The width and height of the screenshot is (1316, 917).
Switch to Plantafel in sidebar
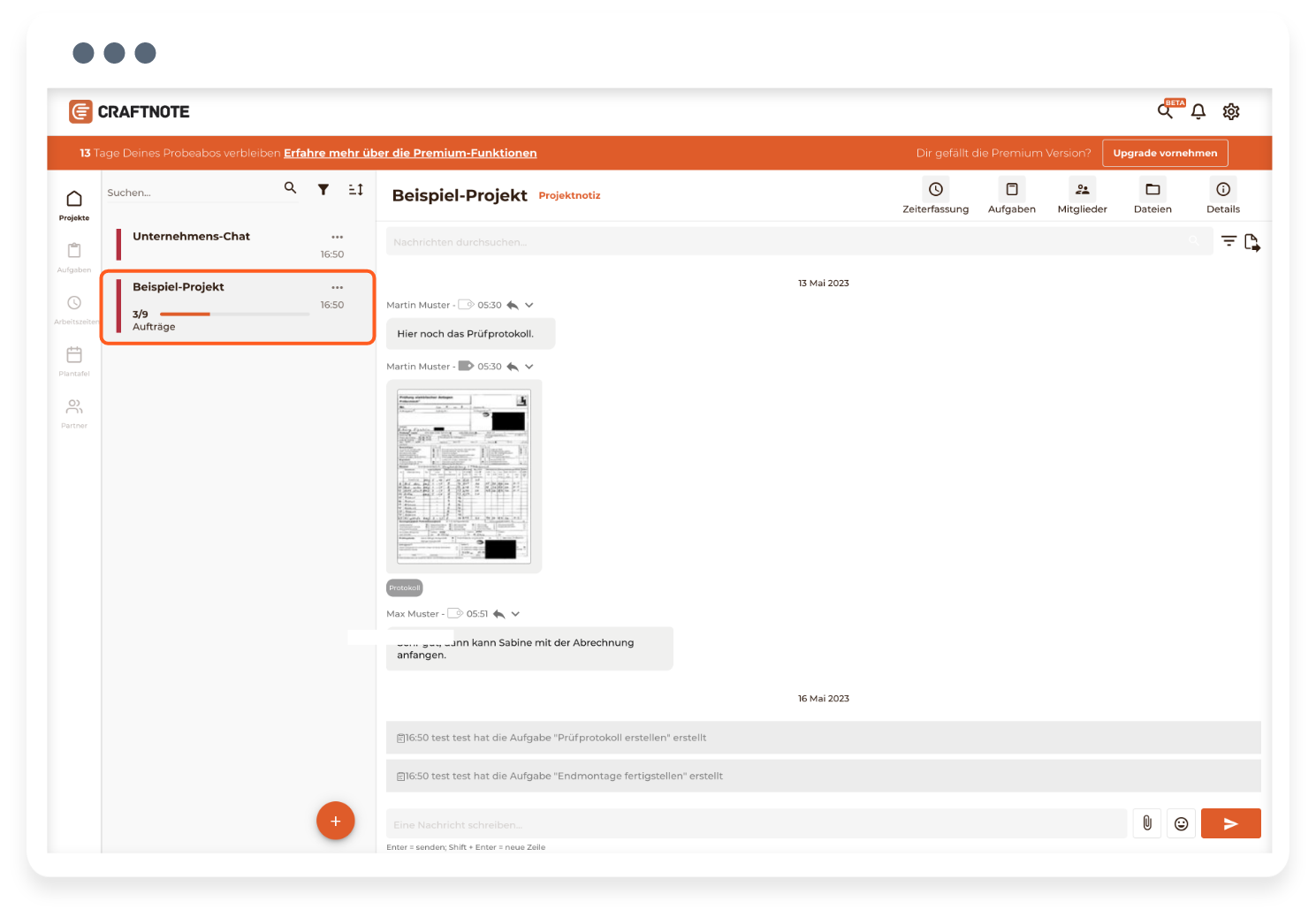point(74,360)
